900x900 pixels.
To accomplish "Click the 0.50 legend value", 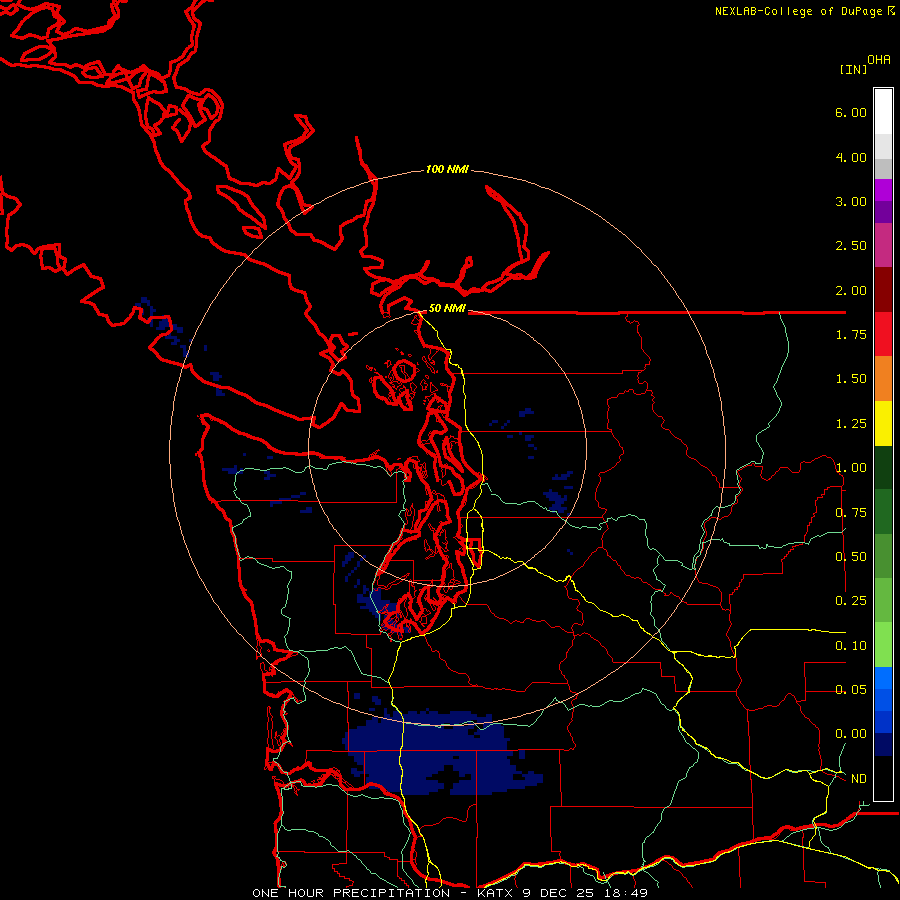I will coord(851,557).
